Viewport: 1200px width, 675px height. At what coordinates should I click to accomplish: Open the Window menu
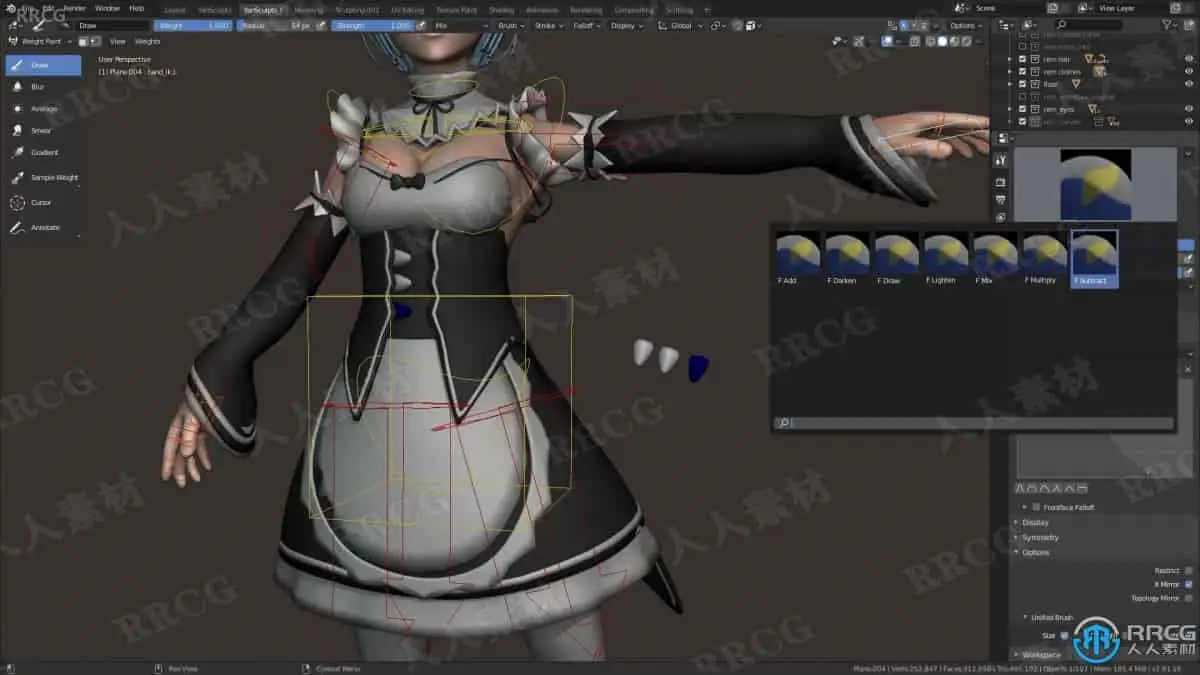(107, 8)
